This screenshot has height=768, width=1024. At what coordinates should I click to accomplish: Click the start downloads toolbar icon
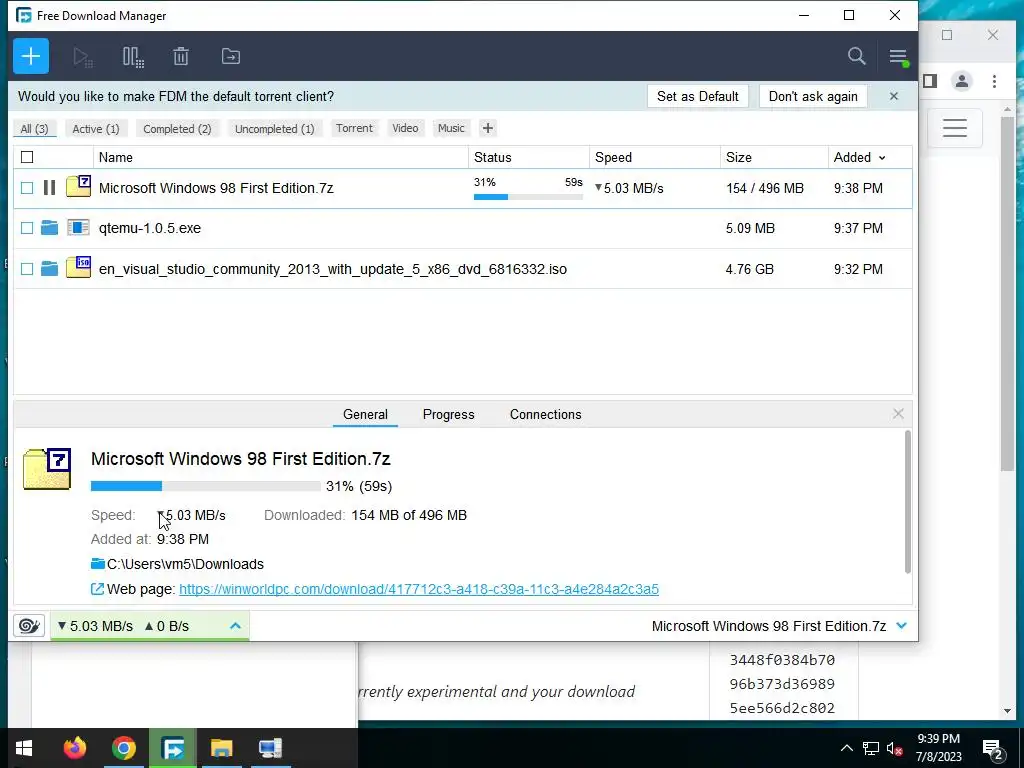[x=82, y=57]
